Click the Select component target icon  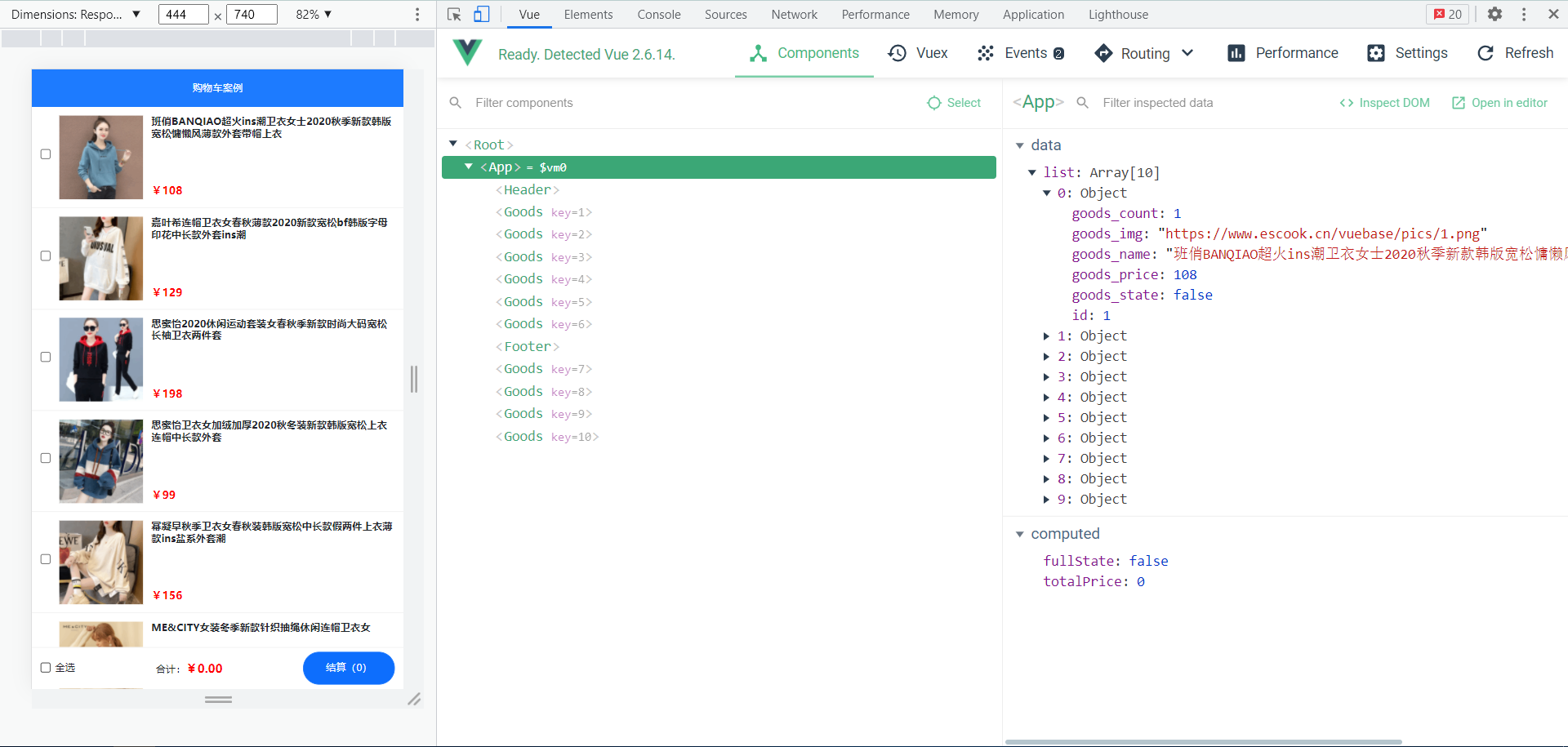click(934, 103)
